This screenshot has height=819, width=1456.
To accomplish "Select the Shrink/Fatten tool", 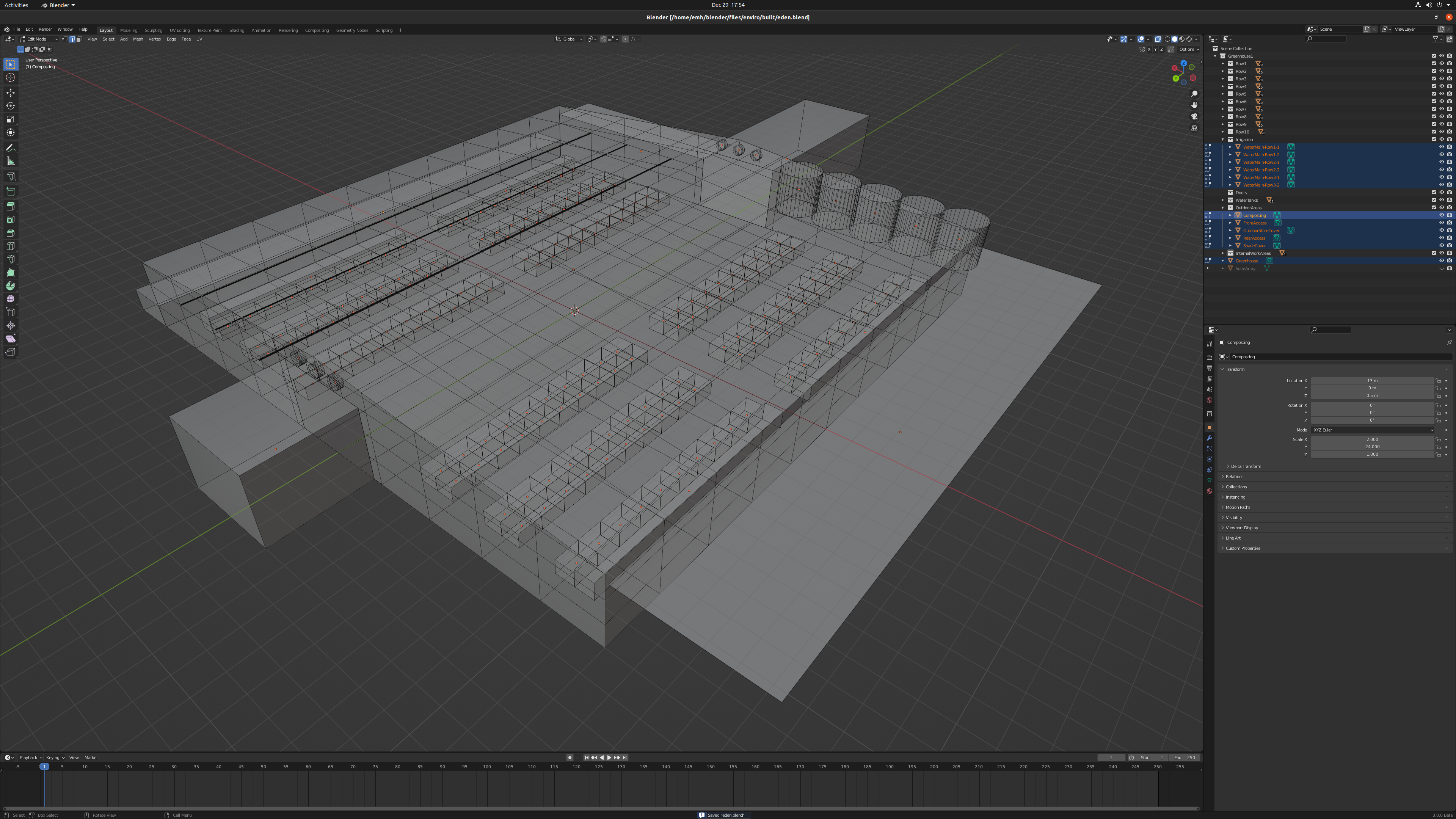I will [x=11, y=325].
